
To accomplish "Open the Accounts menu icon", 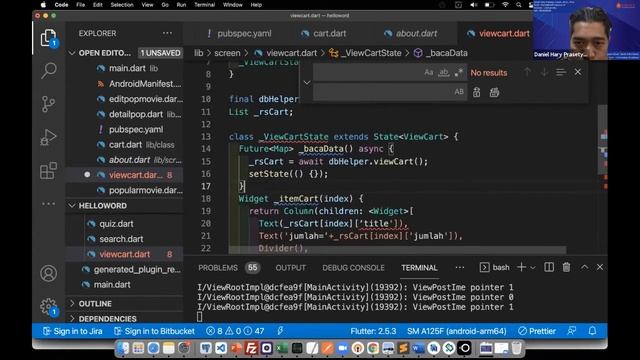I will point(49,273).
